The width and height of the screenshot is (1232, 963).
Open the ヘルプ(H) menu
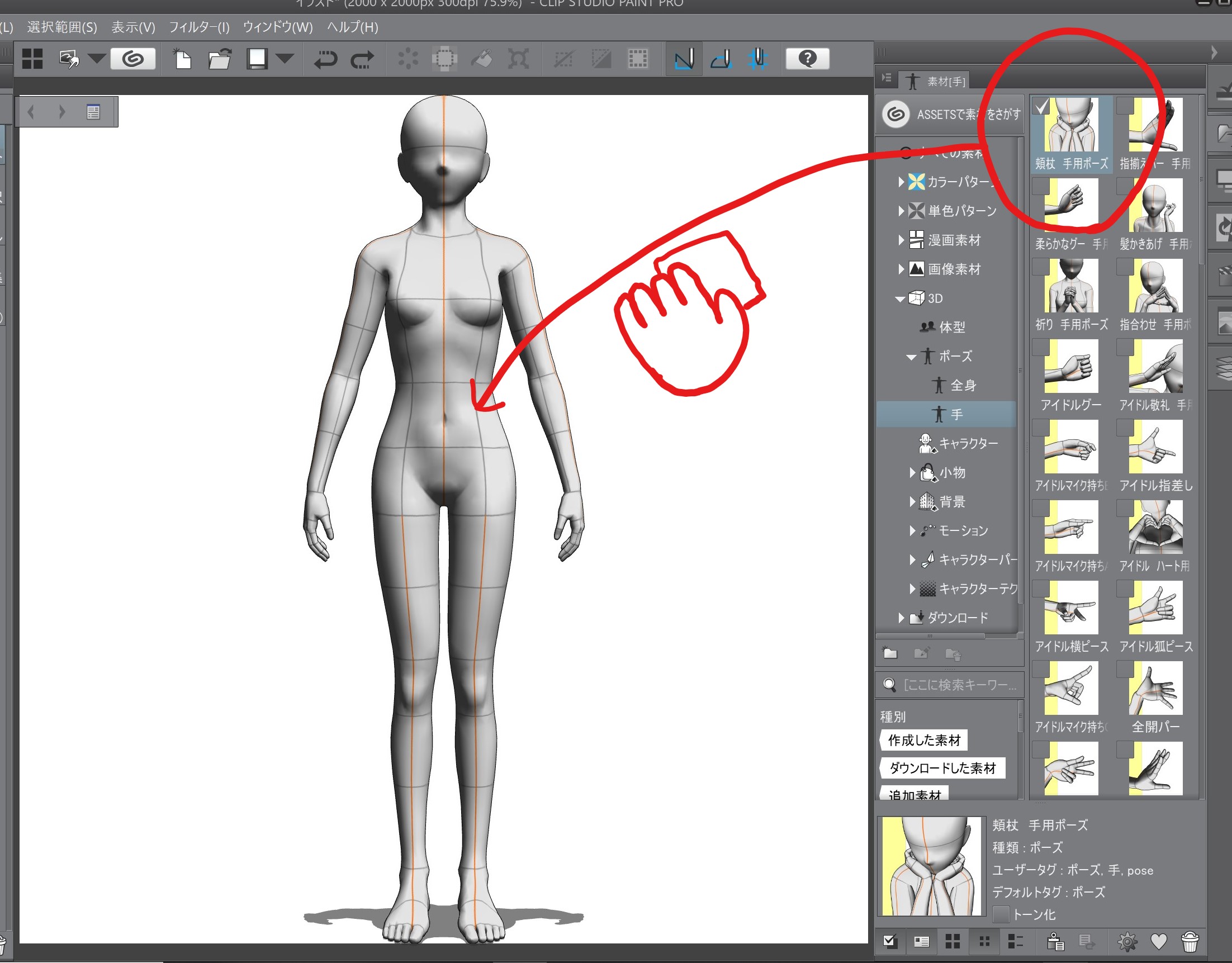click(353, 27)
